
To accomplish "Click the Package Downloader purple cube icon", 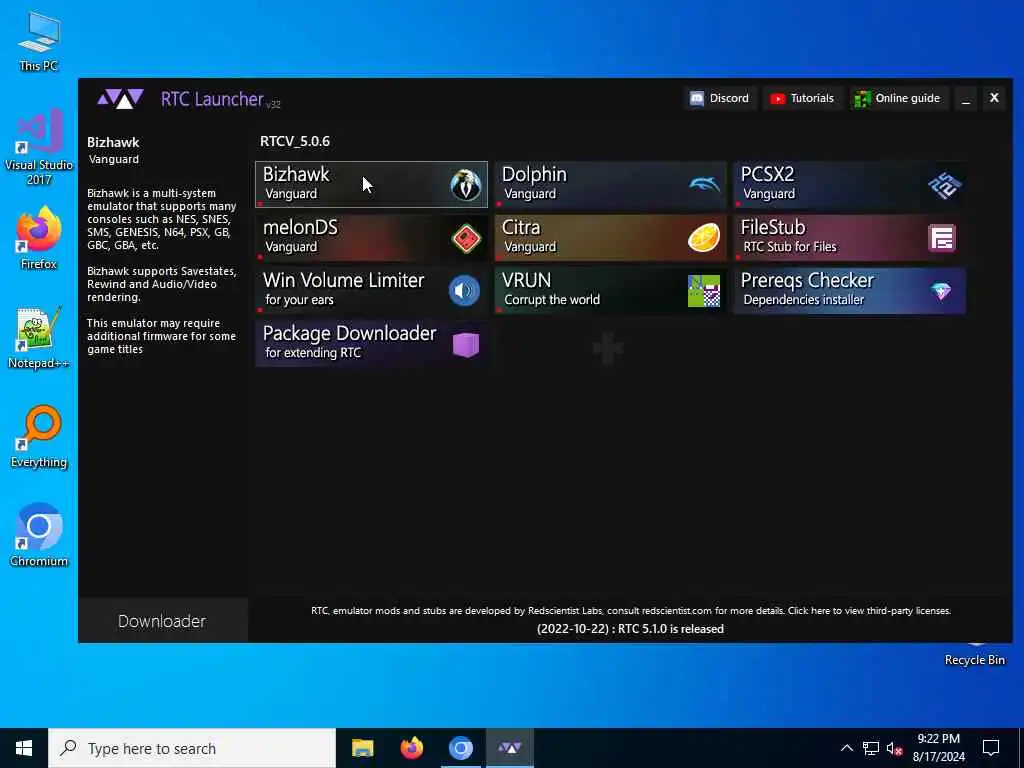I will 466,344.
